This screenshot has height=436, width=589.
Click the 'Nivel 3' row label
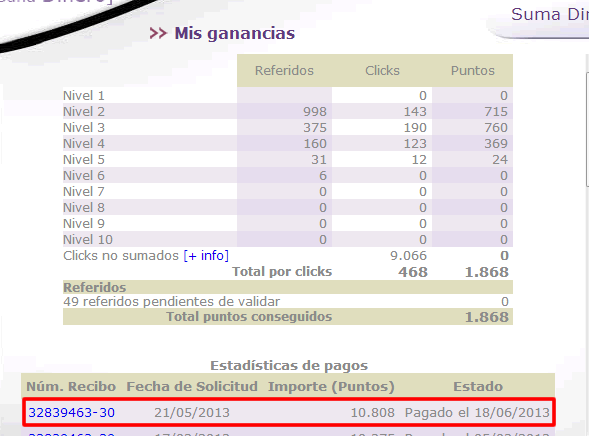point(84,128)
